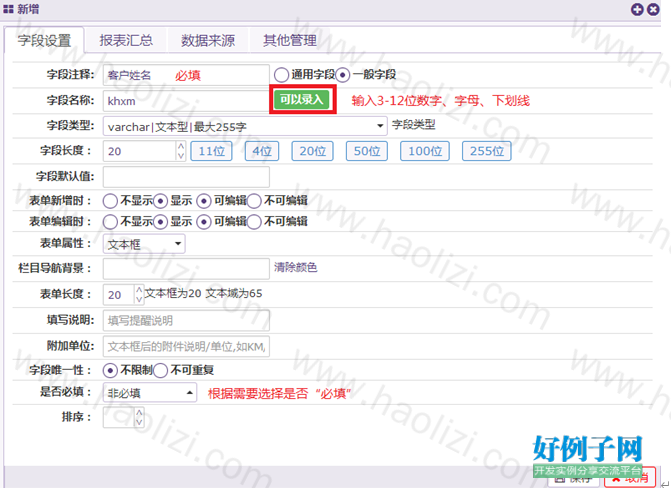
Task: Click the 附加单位 input field
Action: tap(186, 346)
